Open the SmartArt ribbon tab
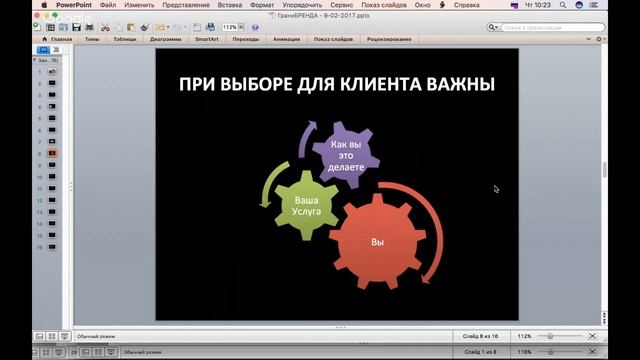The width and height of the screenshot is (640, 360). click(x=207, y=39)
